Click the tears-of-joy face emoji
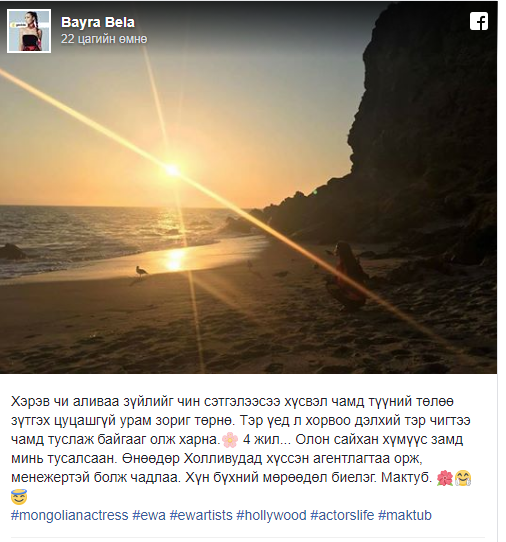This screenshot has width=506, height=542. click(x=463, y=478)
